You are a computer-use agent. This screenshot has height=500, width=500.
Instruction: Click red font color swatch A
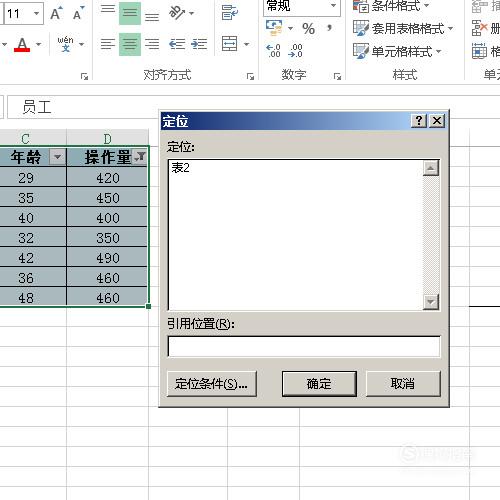(x=22, y=44)
